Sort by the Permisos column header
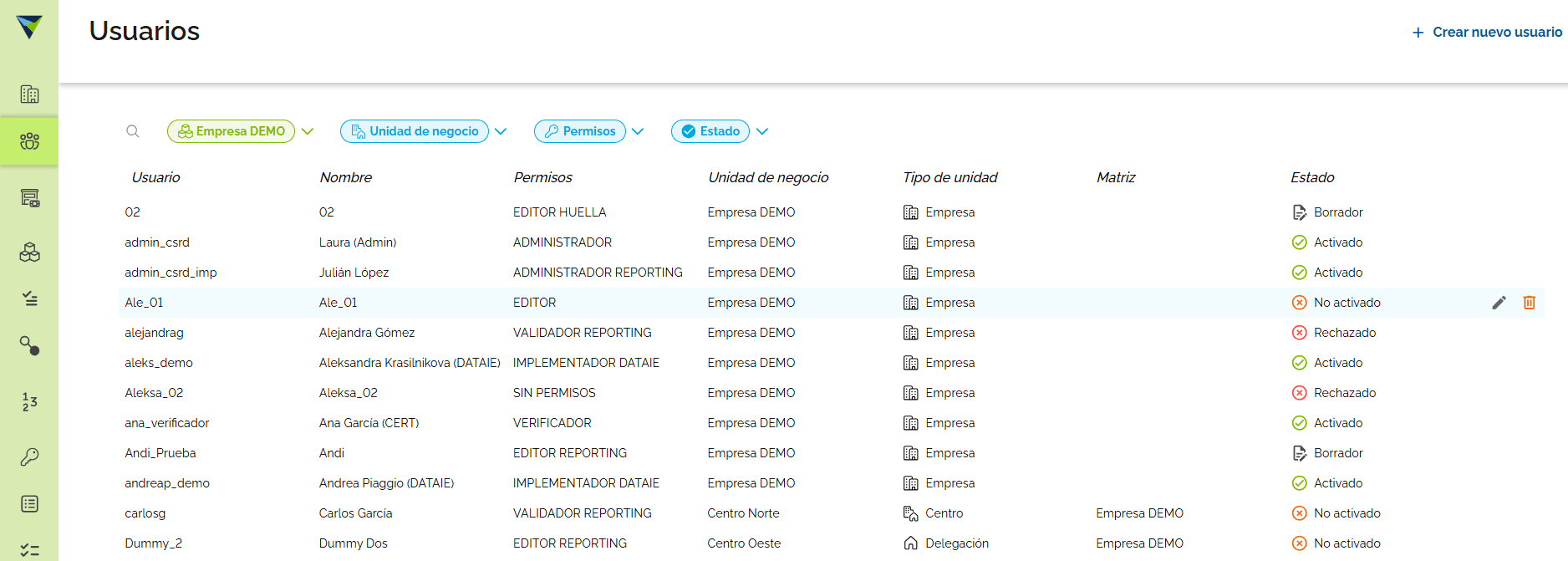Screen dimensions: 1568x561 (x=543, y=177)
